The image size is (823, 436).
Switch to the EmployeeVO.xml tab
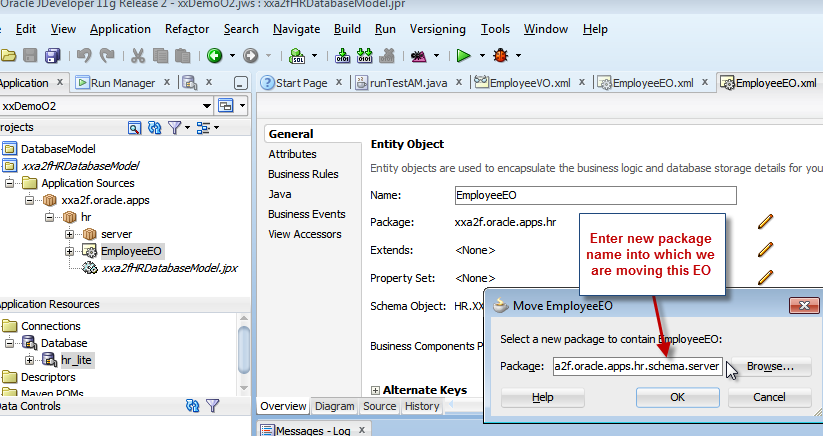coord(530,82)
